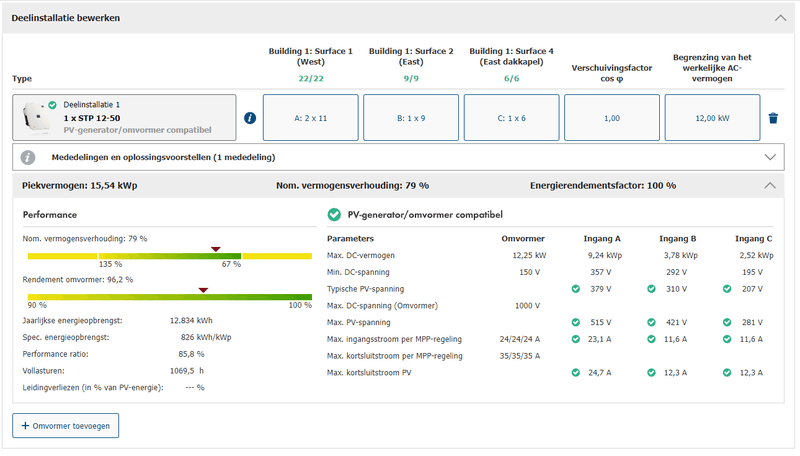Click the Nom. vermogensverhouding marker on the bar
This screenshot has height=456, width=800.
click(215, 249)
